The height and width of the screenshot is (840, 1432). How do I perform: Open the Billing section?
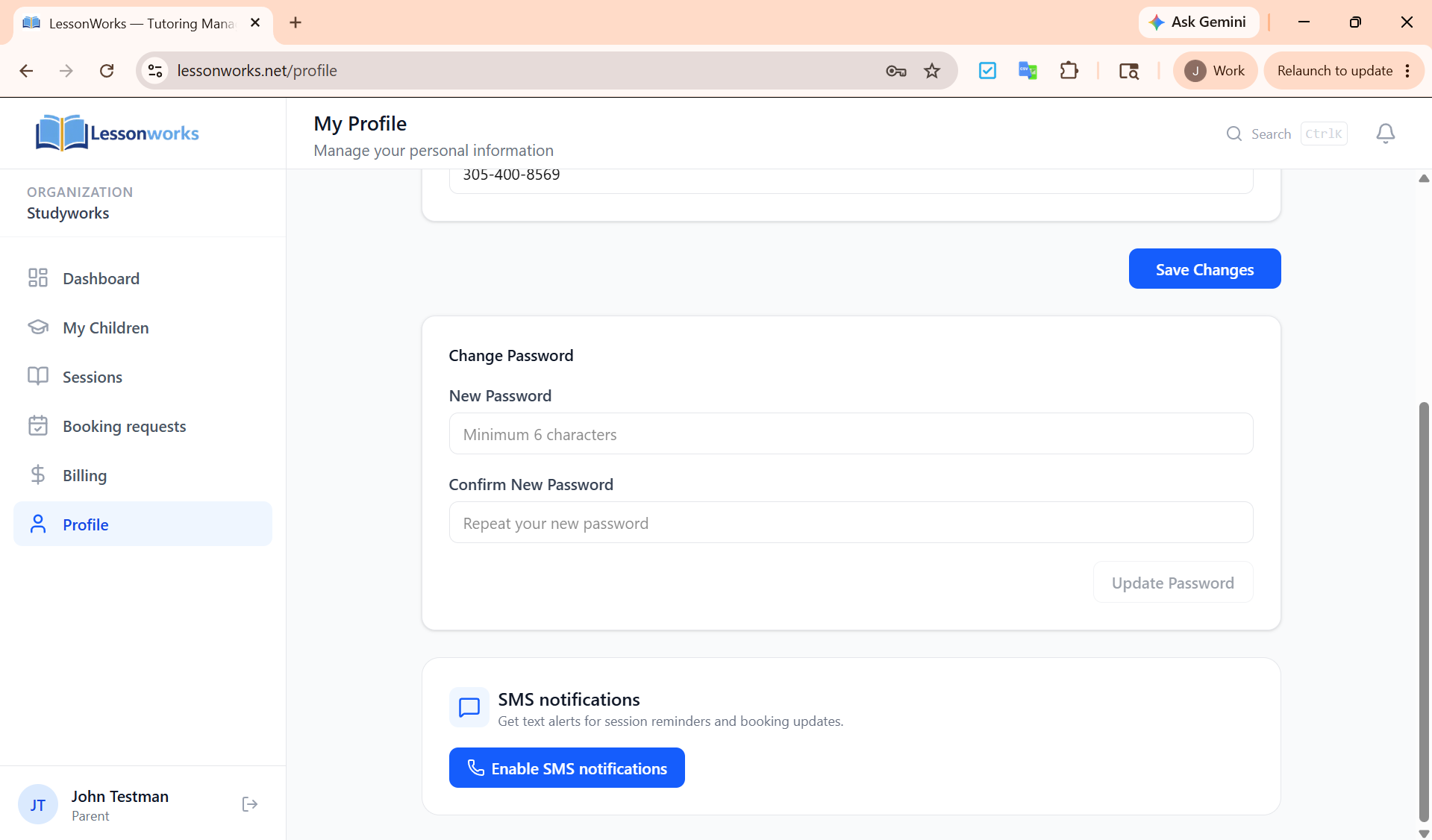click(x=143, y=475)
